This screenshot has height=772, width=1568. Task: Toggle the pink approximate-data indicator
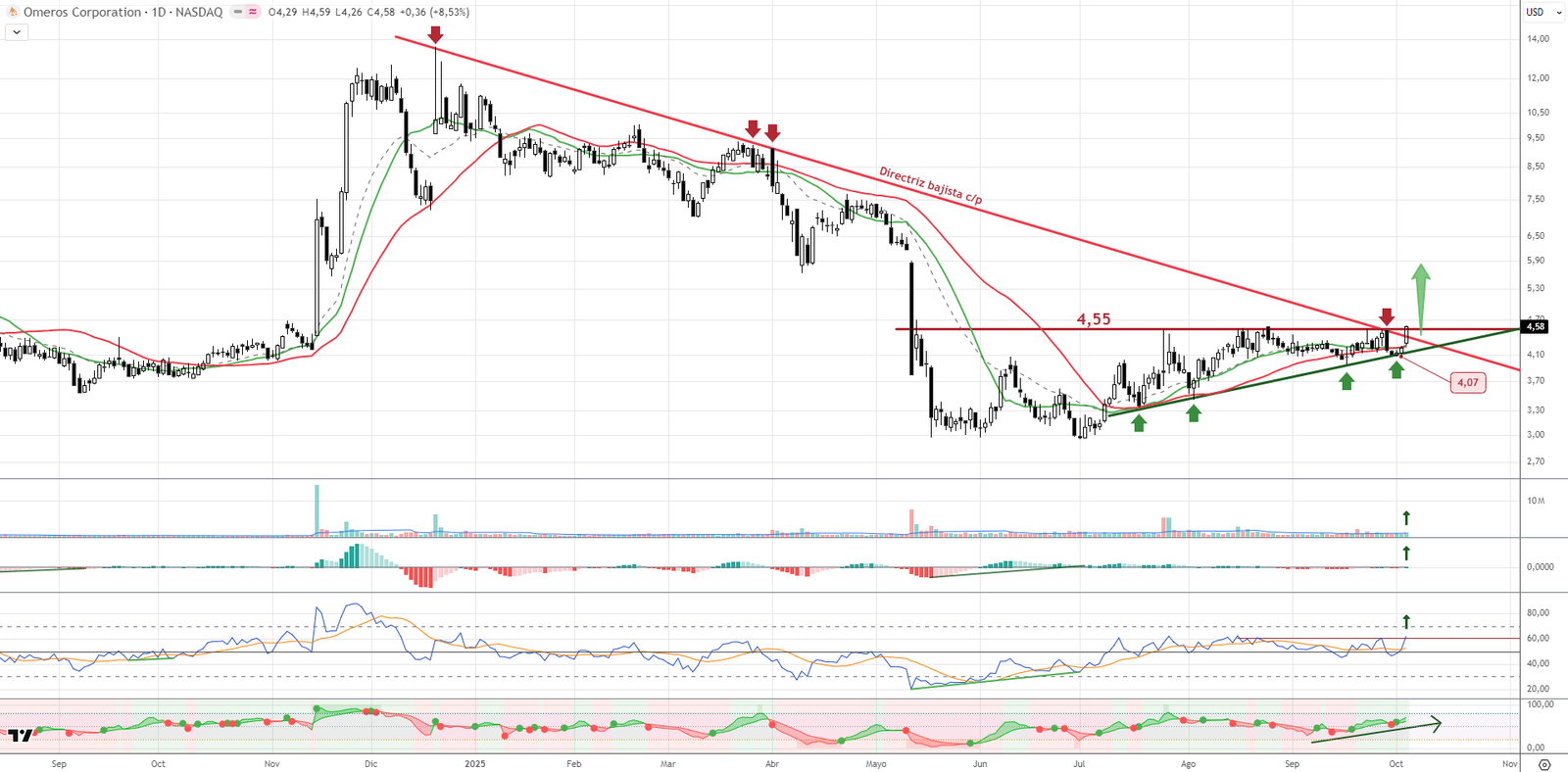pyautogui.click(x=253, y=12)
